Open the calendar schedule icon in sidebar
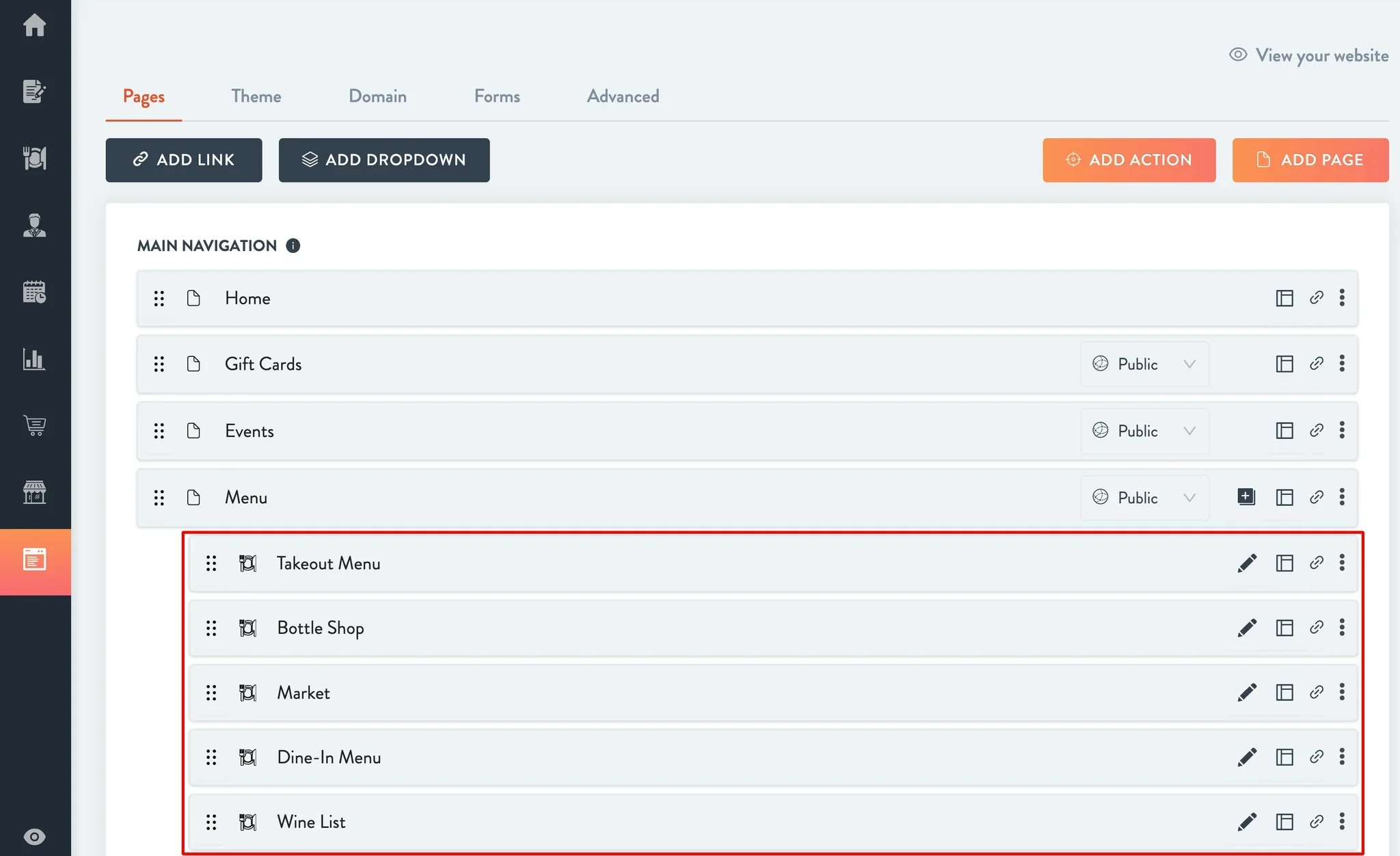 (x=34, y=292)
